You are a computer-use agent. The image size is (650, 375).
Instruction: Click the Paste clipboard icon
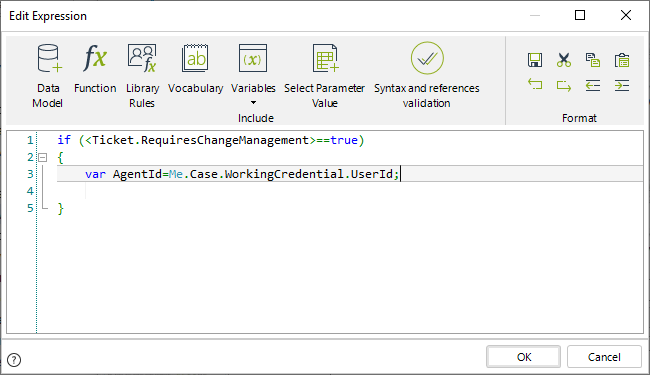(622, 60)
